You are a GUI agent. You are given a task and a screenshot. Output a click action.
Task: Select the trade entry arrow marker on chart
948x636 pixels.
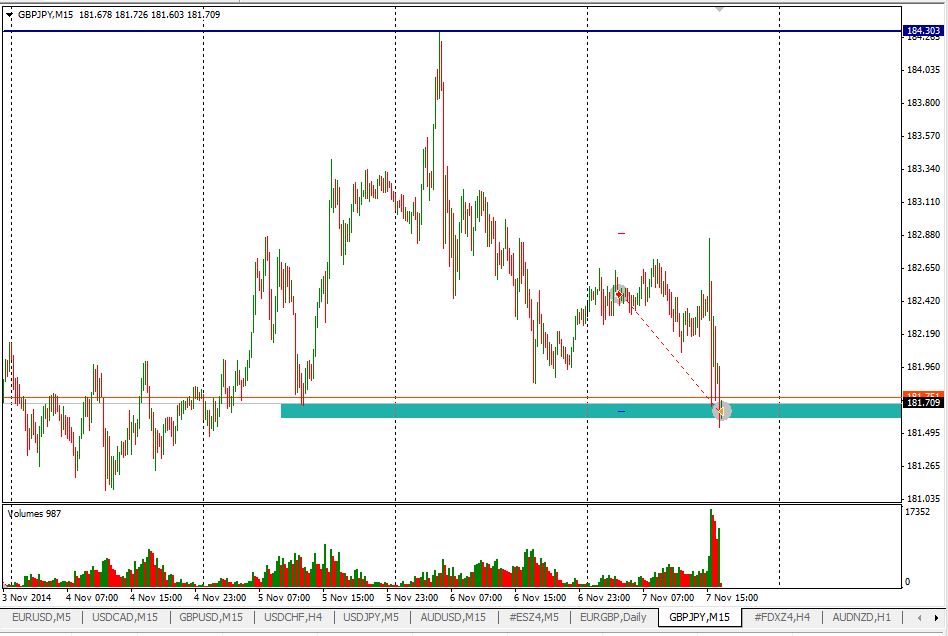[620, 294]
